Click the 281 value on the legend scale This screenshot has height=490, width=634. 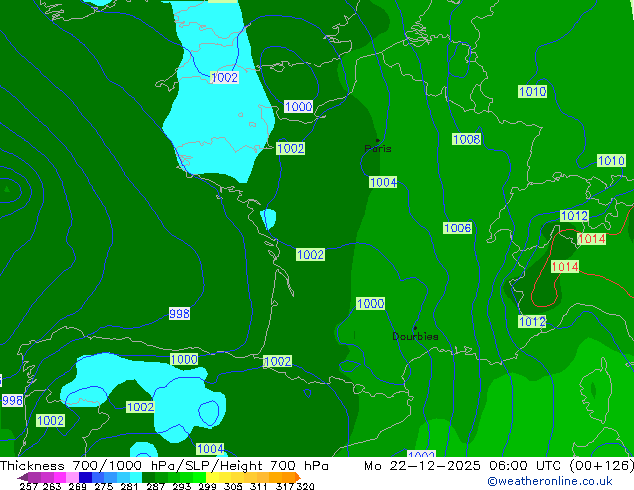pyautogui.click(x=129, y=486)
